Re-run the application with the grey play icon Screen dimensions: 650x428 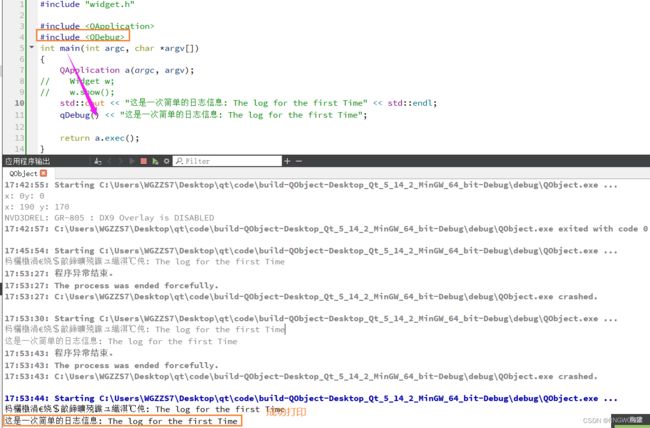click(x=132, y=161)
